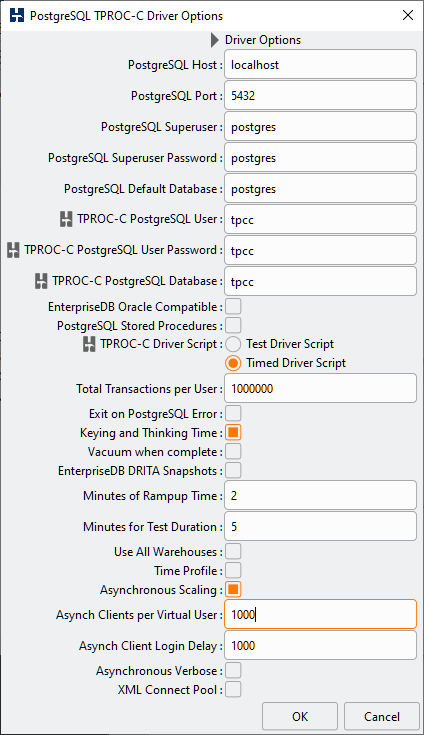Toggle off Asynchronous Scaling checkbox
The width and height of the screenshot is (424, 735).
click(x=233, y=589)
